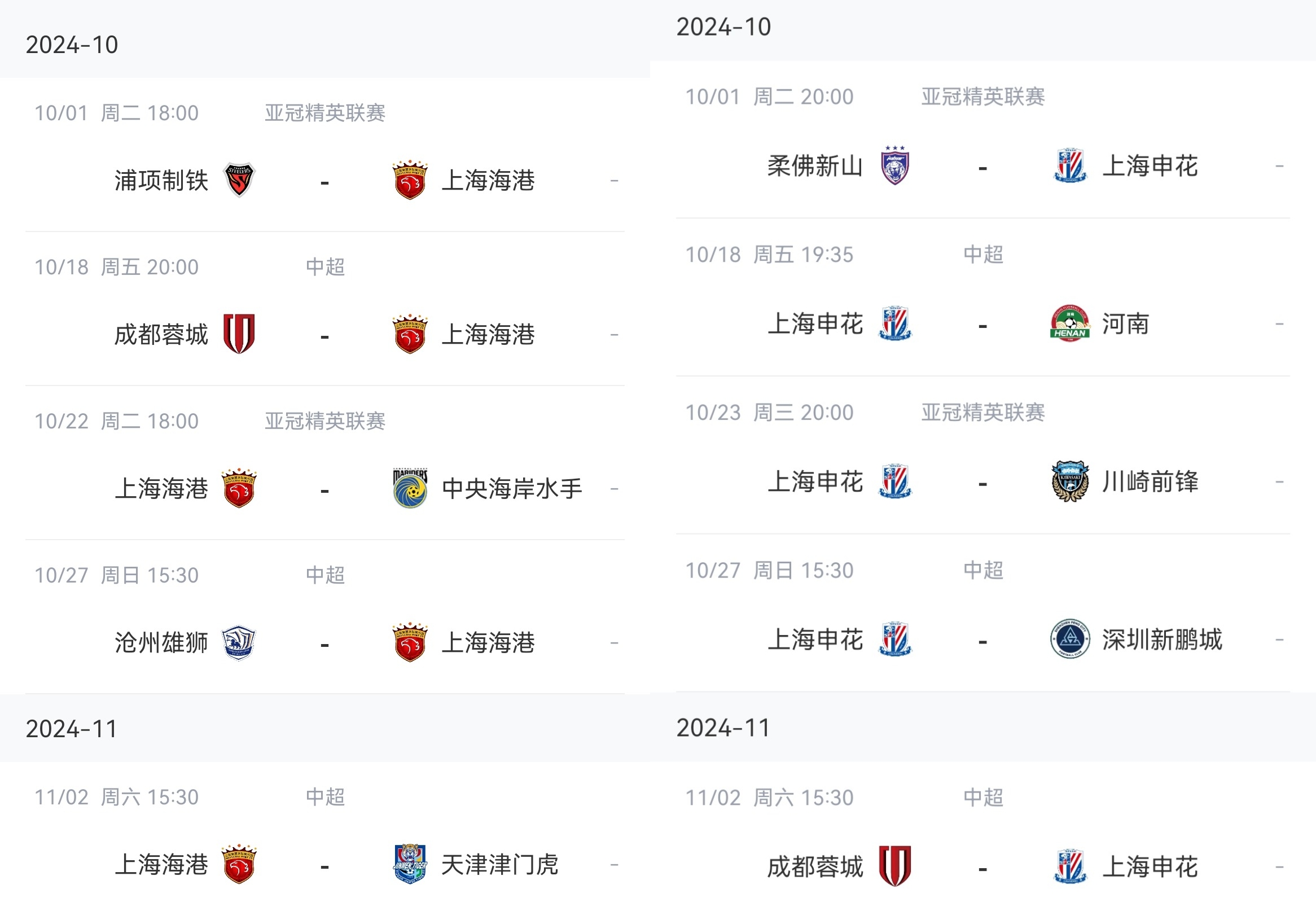Screen dimensions: 1316x915
Task: Select the 天津津门虎 team name
Action: 499,865
